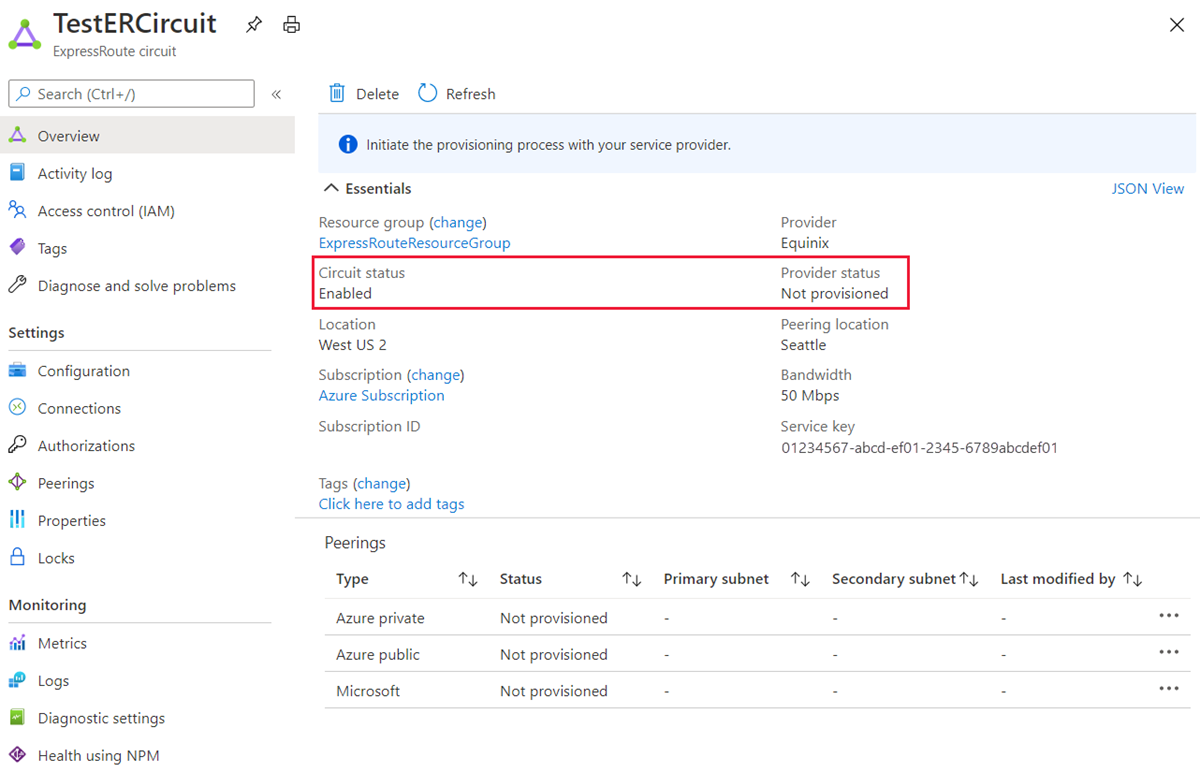Screen dimensions: 1200x772
Task: Pin the TestERCircuit blade to dashboard
Action: point(254,25)
